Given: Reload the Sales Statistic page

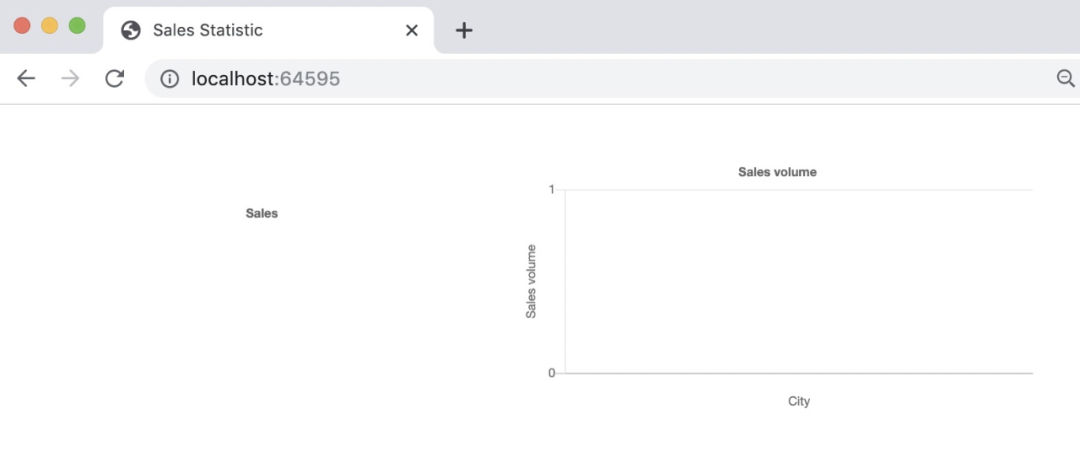Looking at the screenshot, I should (x=114, y=79).
